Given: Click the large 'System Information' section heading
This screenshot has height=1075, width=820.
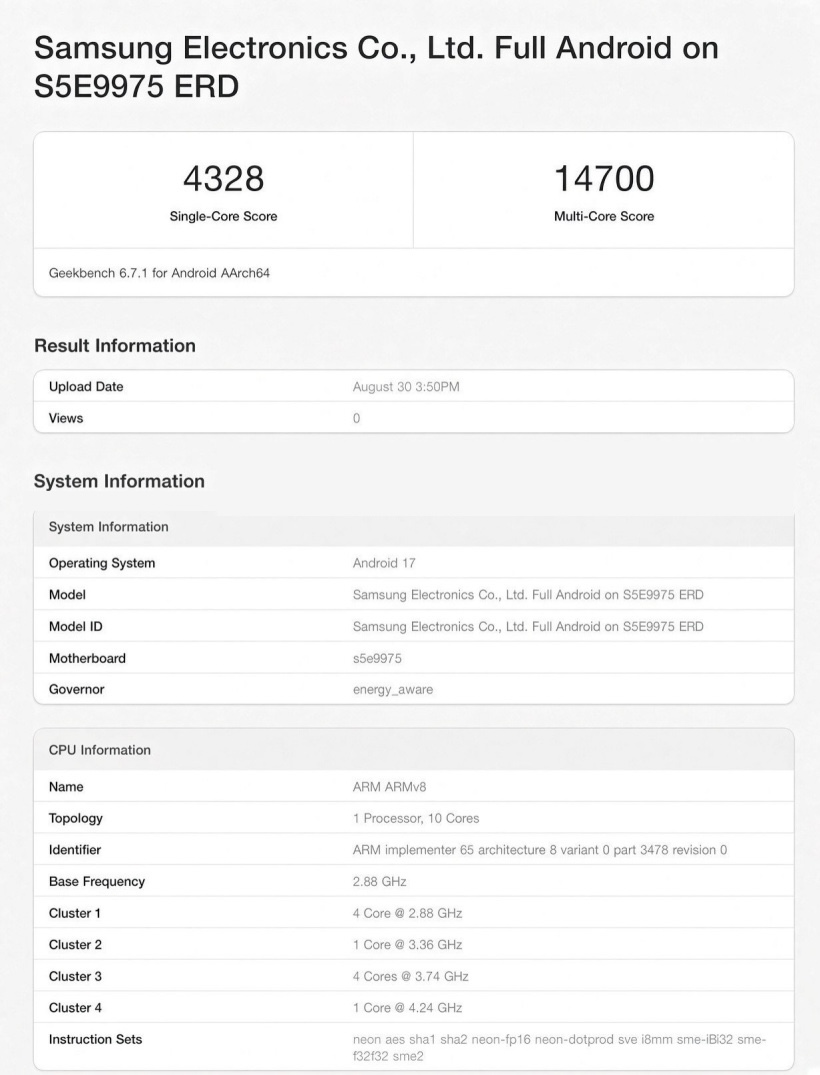Looking at the screenshot, I should (119, 481).
